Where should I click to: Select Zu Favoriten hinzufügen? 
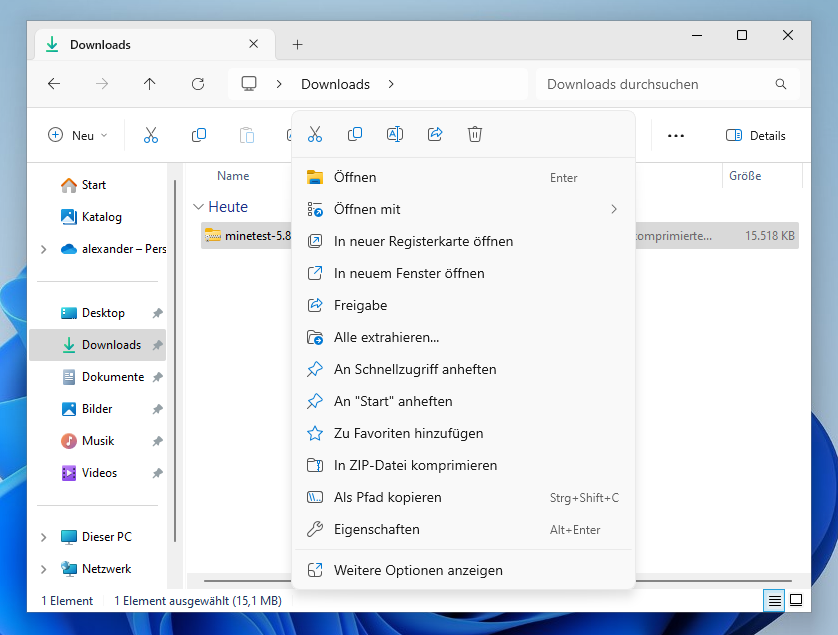click(x=463, y=433)
